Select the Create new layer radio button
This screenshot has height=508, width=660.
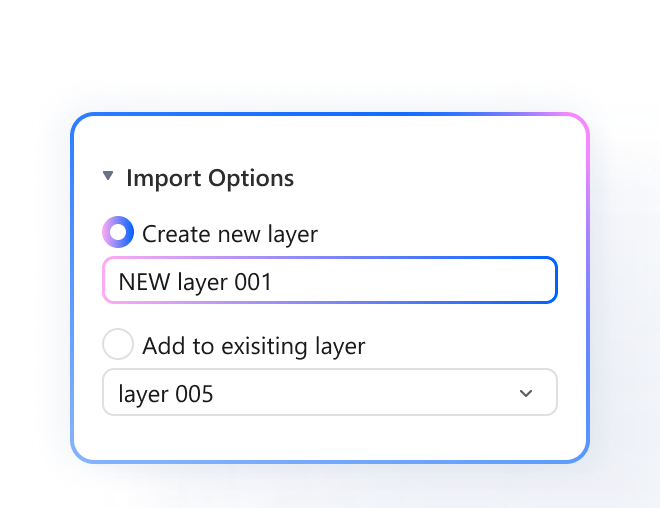pos(118,233)
